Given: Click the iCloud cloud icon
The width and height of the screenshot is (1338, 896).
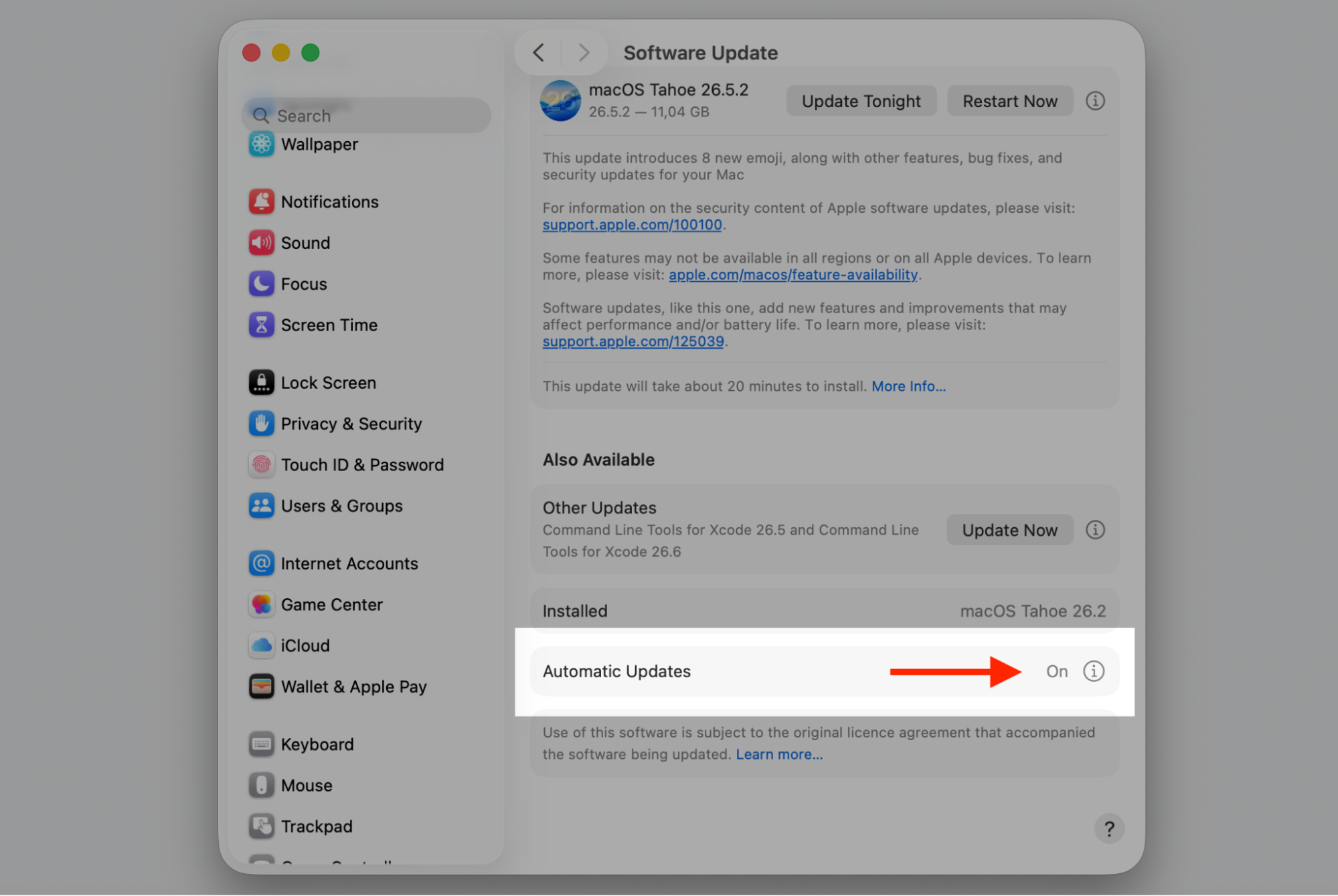Looking at the screenshot, I should click(x=261, y=646).
